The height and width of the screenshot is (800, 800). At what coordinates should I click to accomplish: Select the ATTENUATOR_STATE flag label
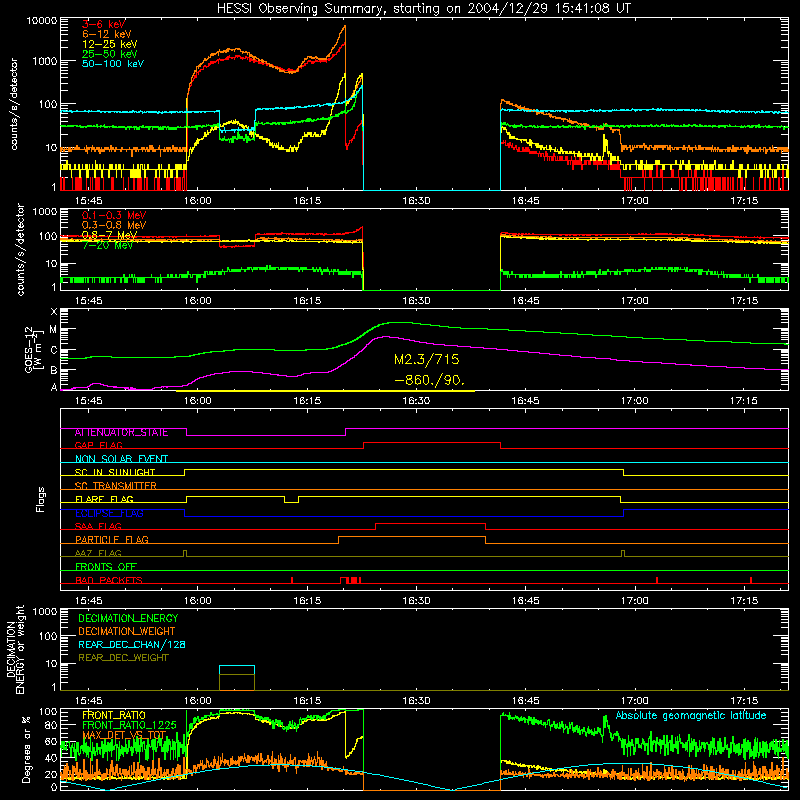pyautogui.click(x=121, y=433)
